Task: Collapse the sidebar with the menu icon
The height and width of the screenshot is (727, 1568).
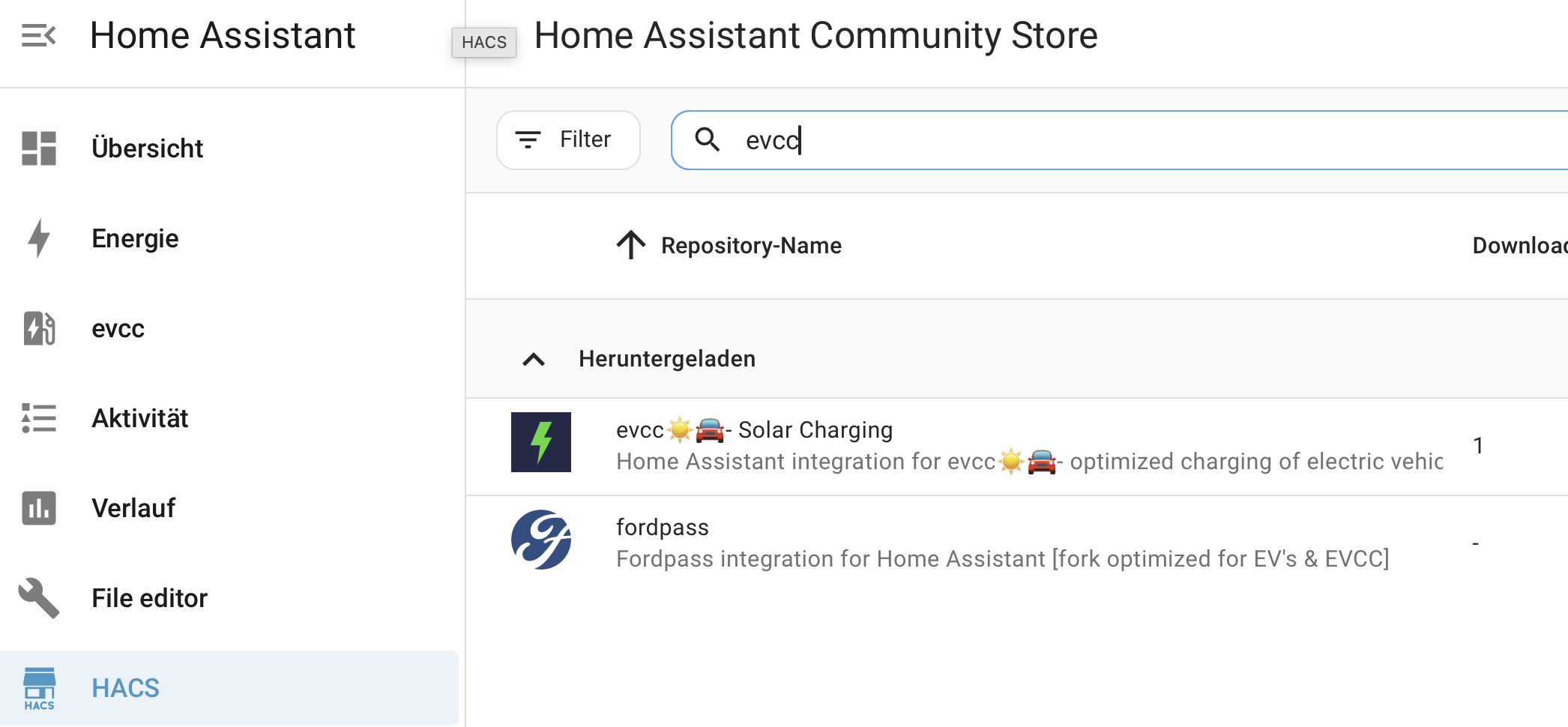Action: click(38, 35)
